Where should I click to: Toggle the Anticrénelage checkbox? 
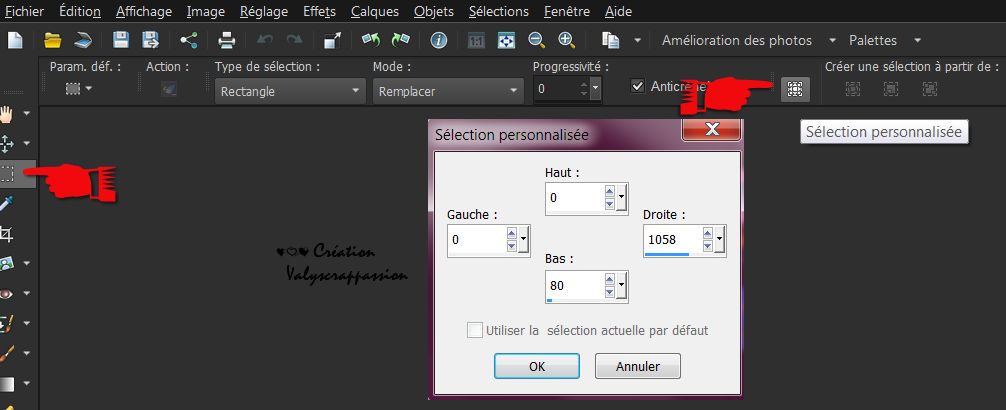pos(638,87)
